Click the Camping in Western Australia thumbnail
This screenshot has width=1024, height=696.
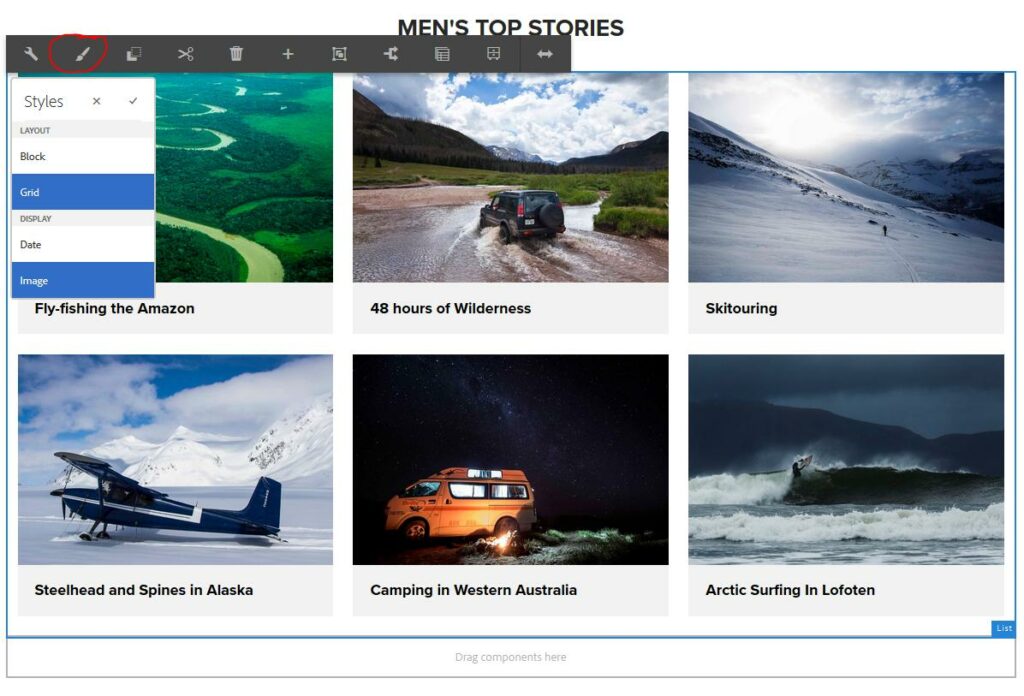click(511, 460)
